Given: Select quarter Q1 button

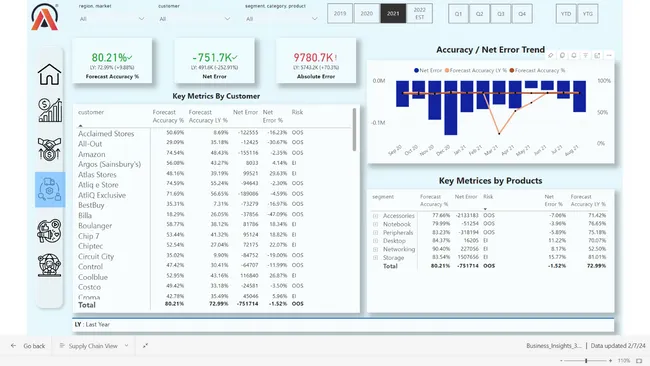Looking at the screenshot, I should point(458,14).
